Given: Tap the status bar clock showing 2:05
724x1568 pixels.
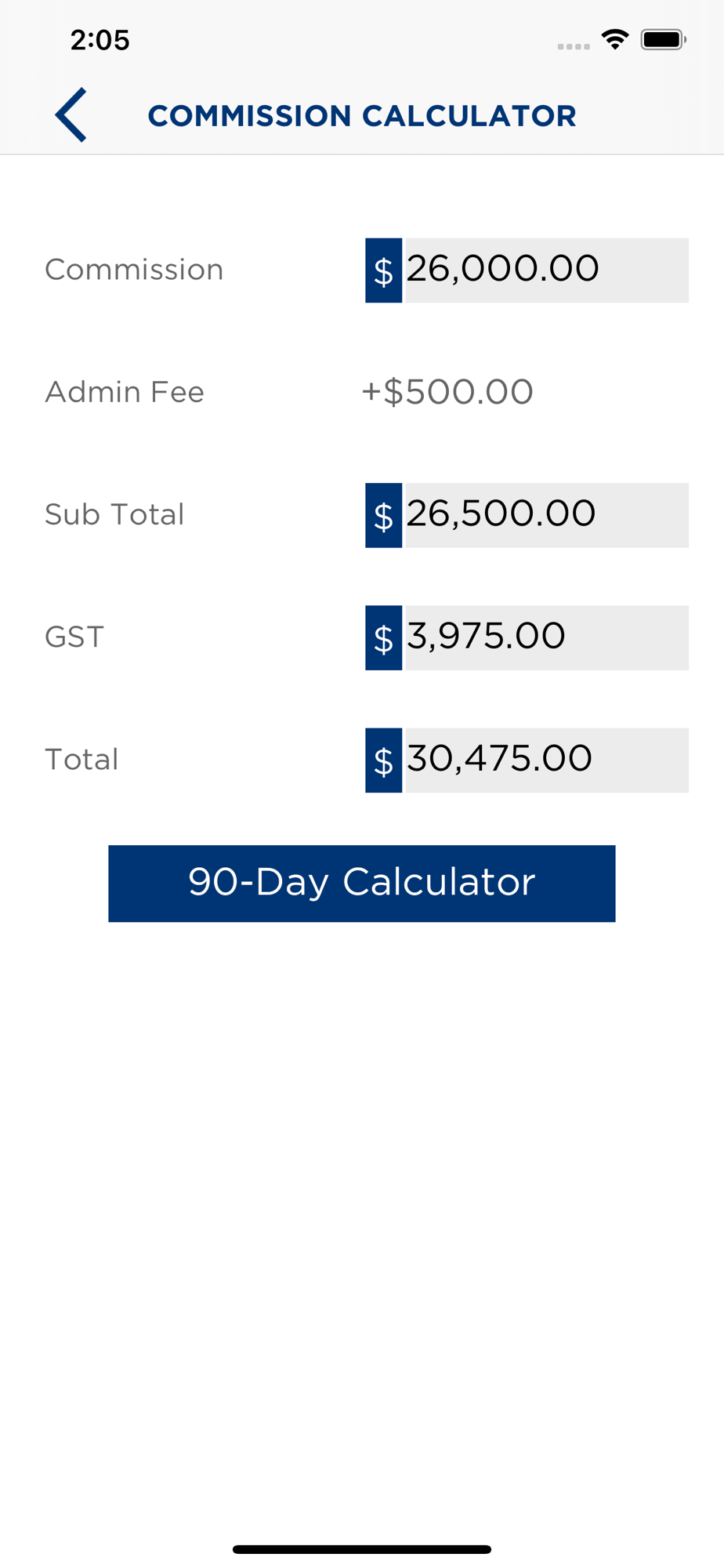Looking at the screenshot, I should point(100,40).
